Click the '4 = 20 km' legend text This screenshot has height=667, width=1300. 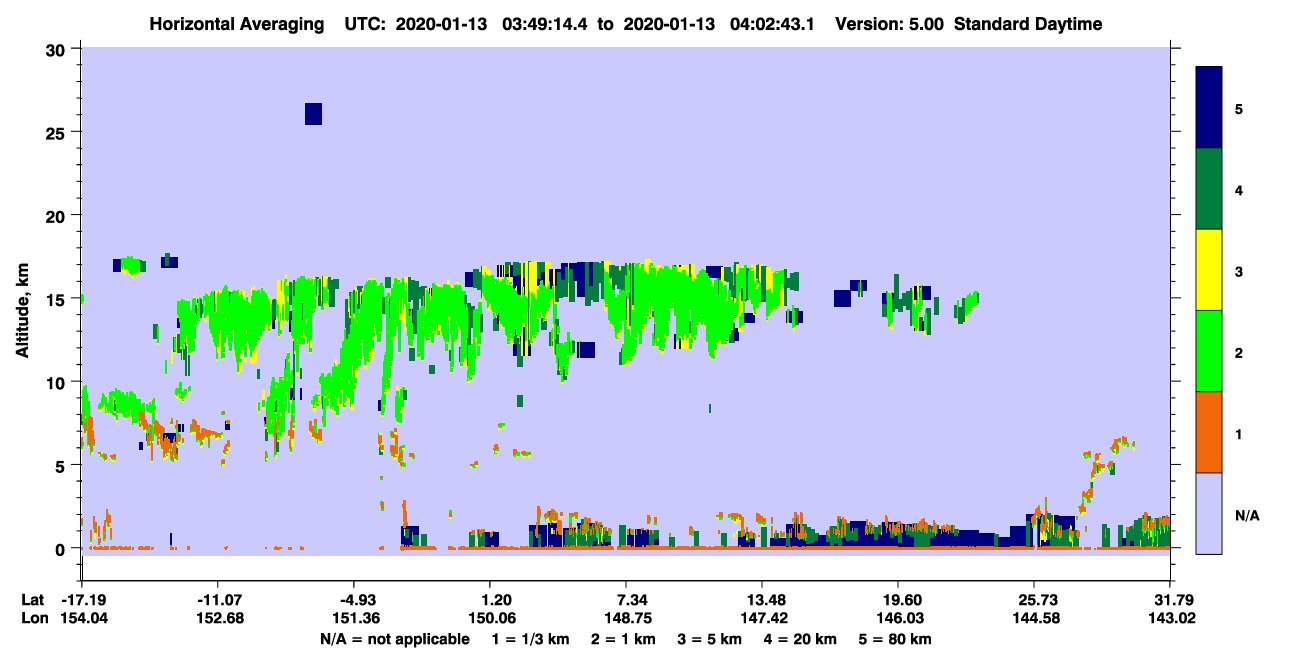(x=800, y=639)
